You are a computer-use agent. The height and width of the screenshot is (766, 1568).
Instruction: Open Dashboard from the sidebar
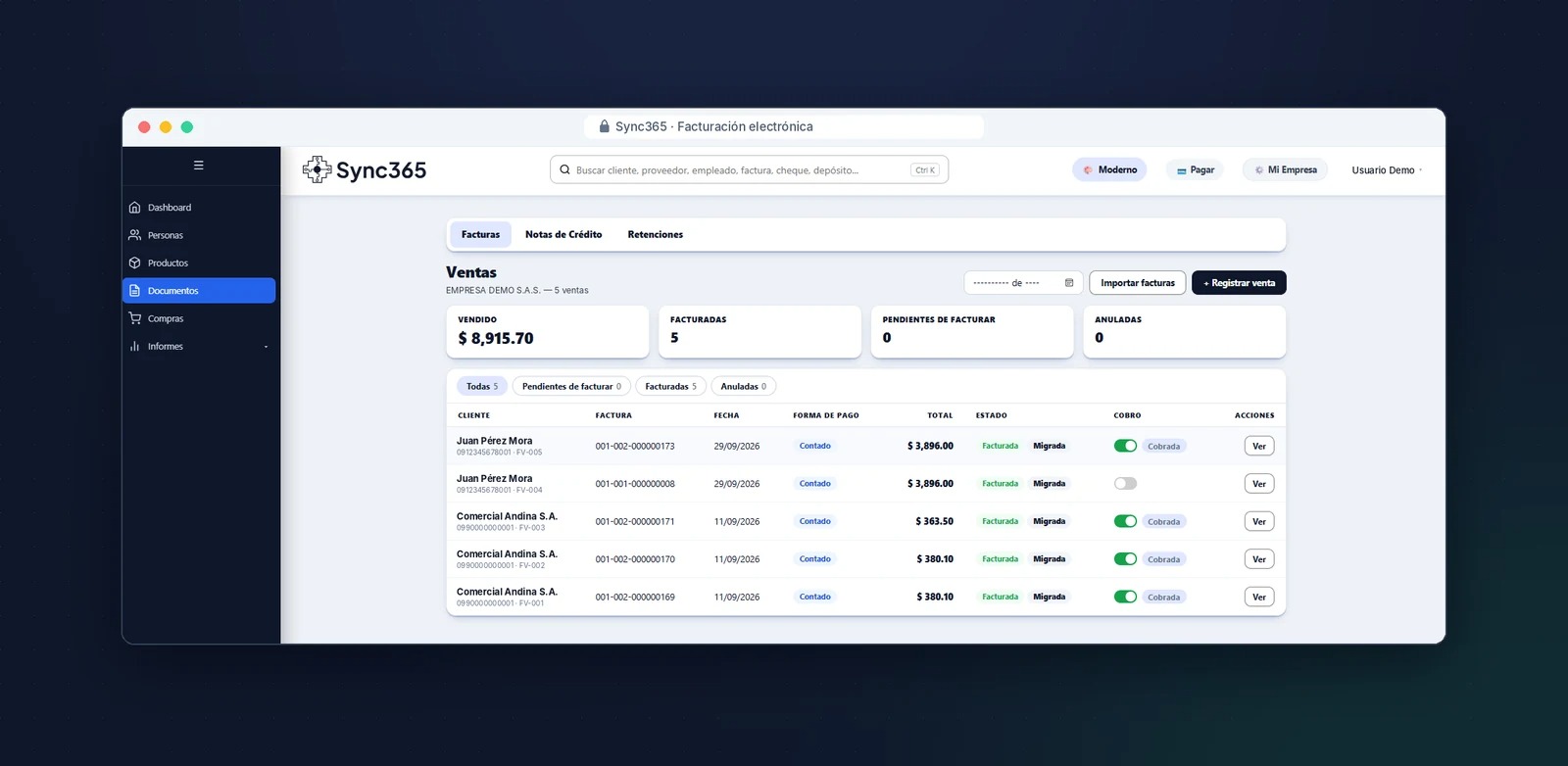199,208
